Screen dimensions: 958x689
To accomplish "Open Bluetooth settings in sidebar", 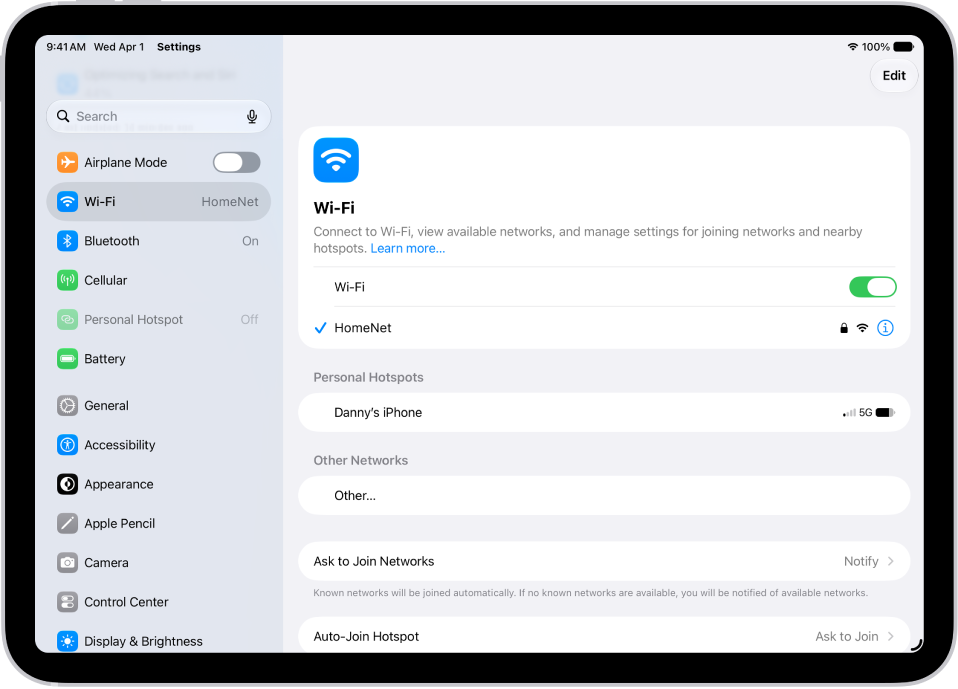I will click(x=159, y=241).
